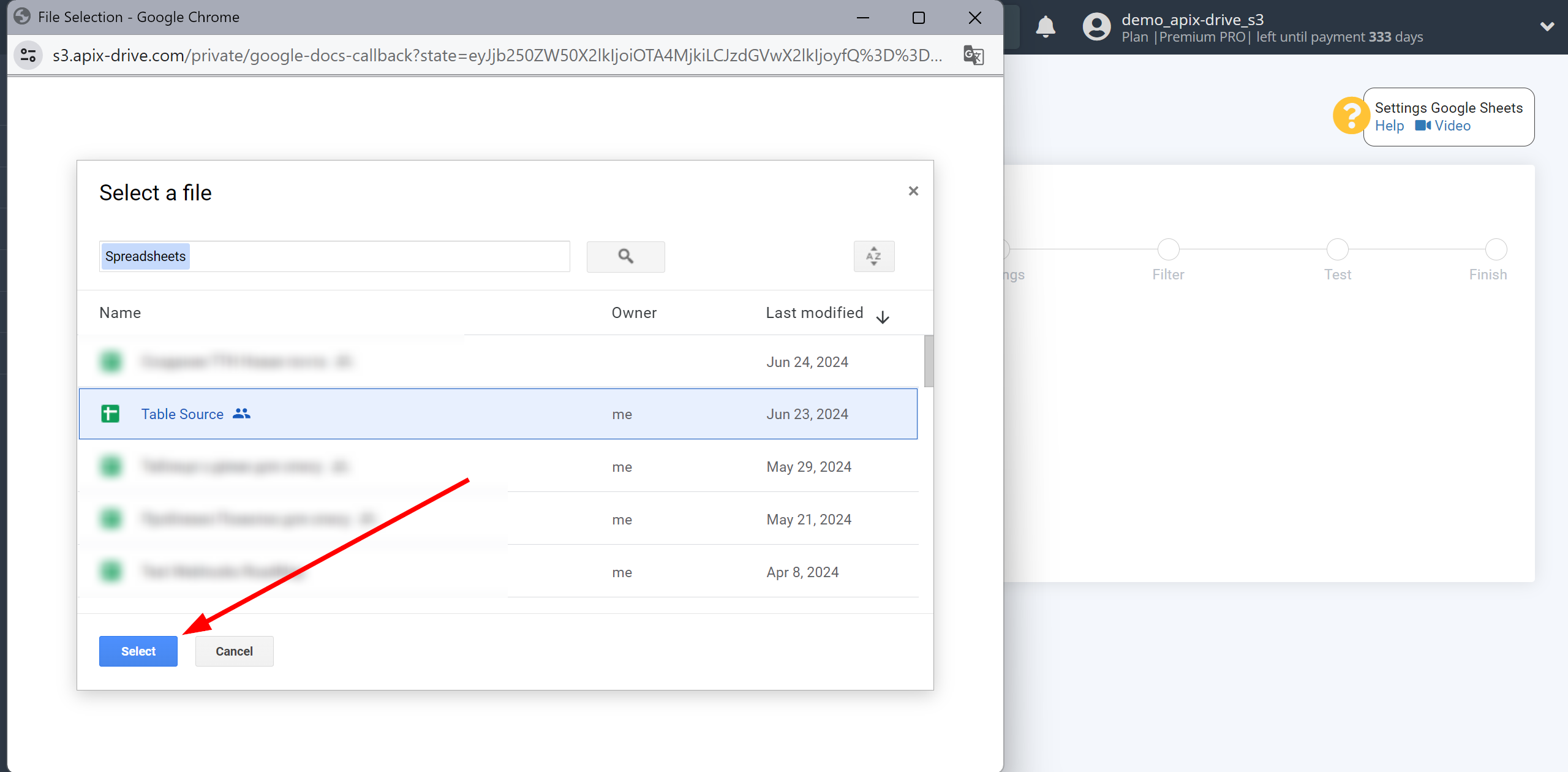Viewport: 1568px width, 772px height.
Task: Click the Google Sheets spreadsheet icon for Table Source
Action: click(x=110, y=413)
